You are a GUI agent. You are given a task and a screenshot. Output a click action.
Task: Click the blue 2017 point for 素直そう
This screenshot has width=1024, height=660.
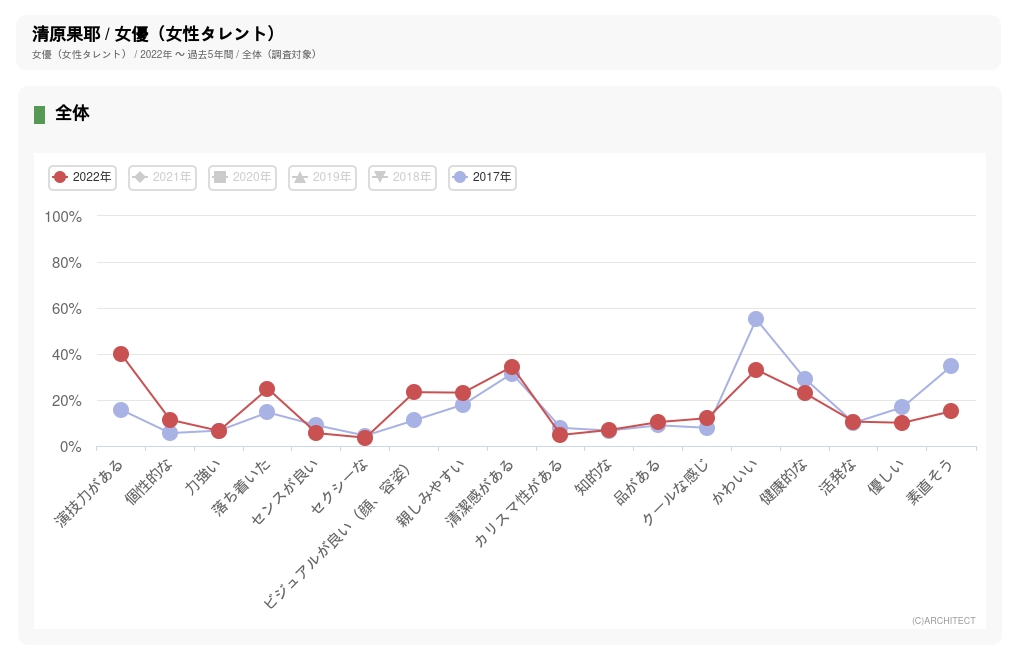pos(951,366)
